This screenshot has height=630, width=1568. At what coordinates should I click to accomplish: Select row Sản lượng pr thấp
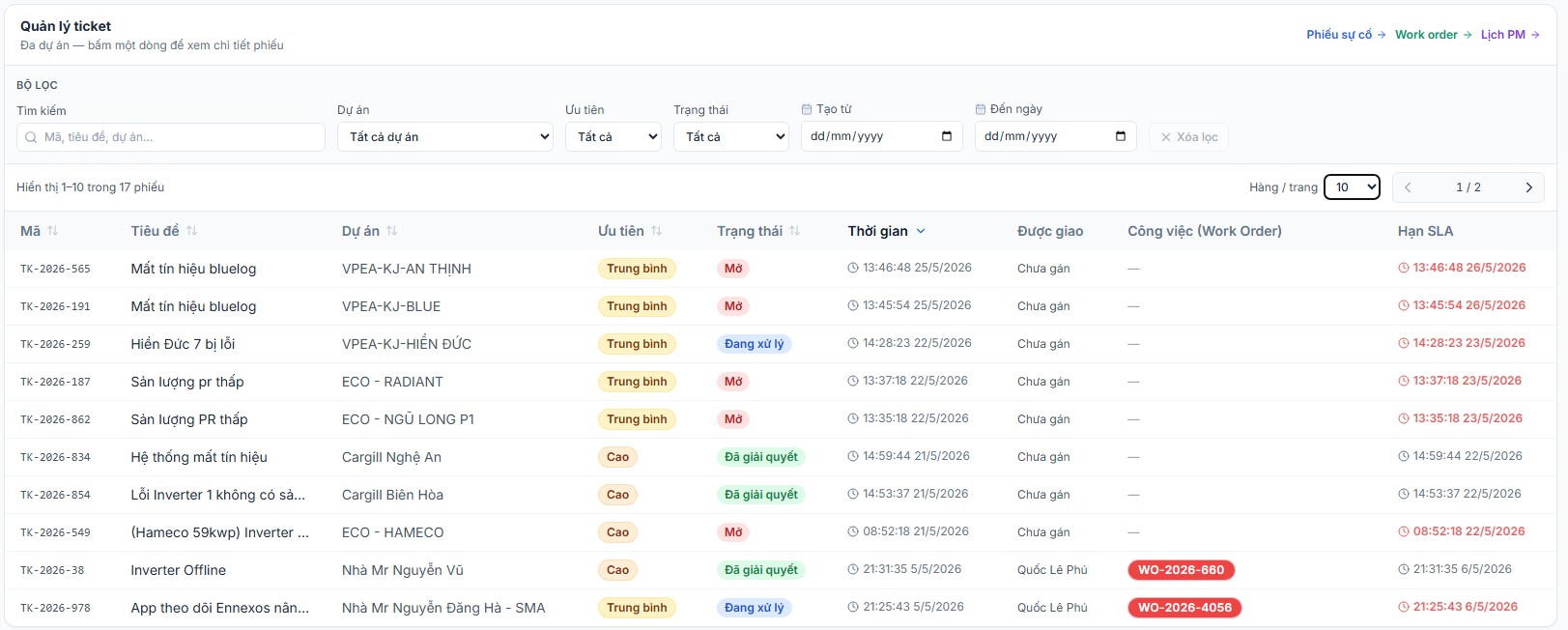coord(780,382)
